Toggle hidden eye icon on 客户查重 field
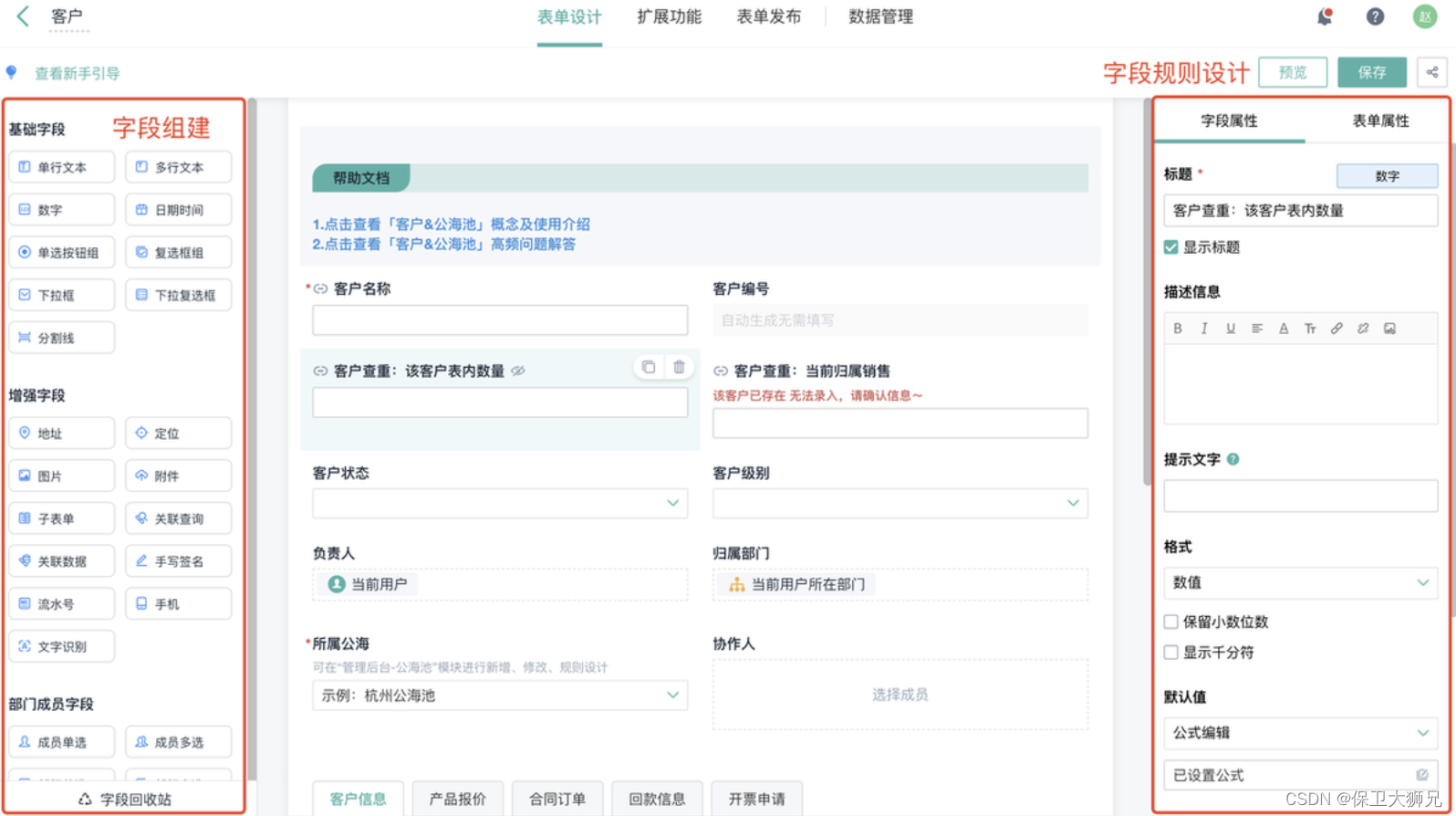 pos(518,371)
